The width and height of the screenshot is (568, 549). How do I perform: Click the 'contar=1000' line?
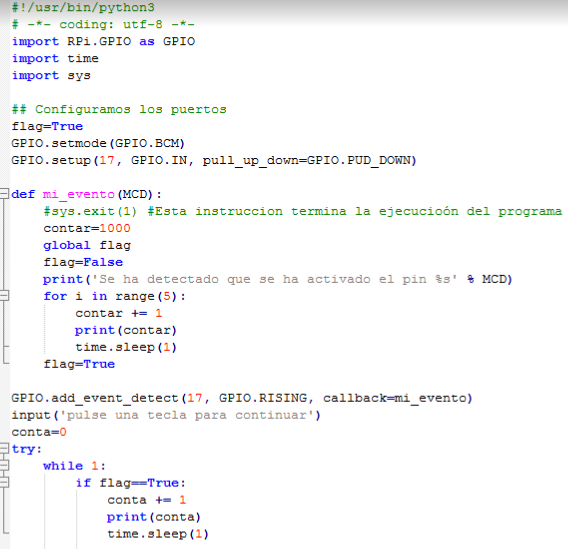[x=87, y=228]
